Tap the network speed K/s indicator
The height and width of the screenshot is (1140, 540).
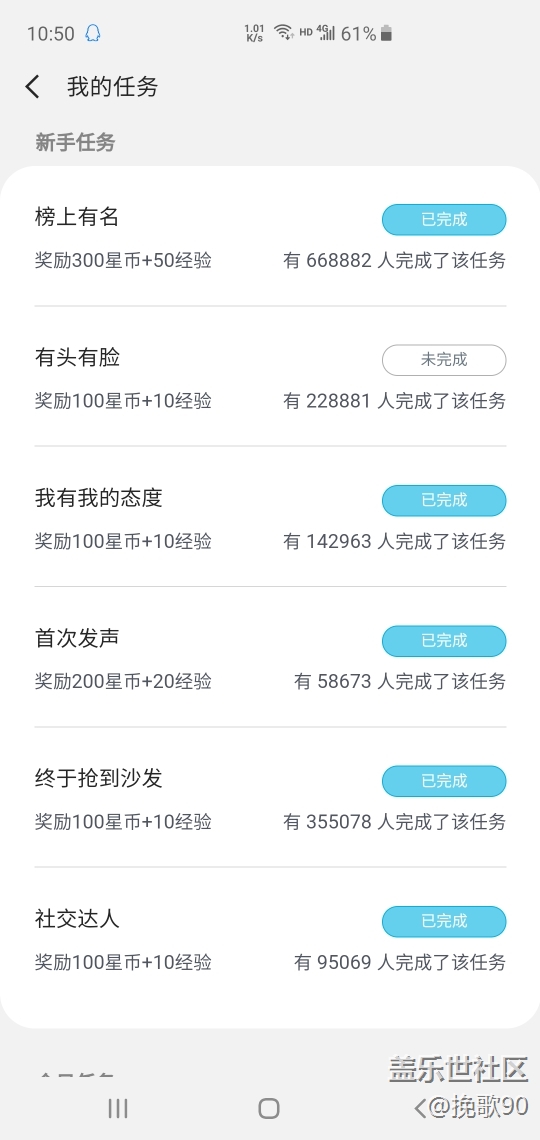coord(254,33)
